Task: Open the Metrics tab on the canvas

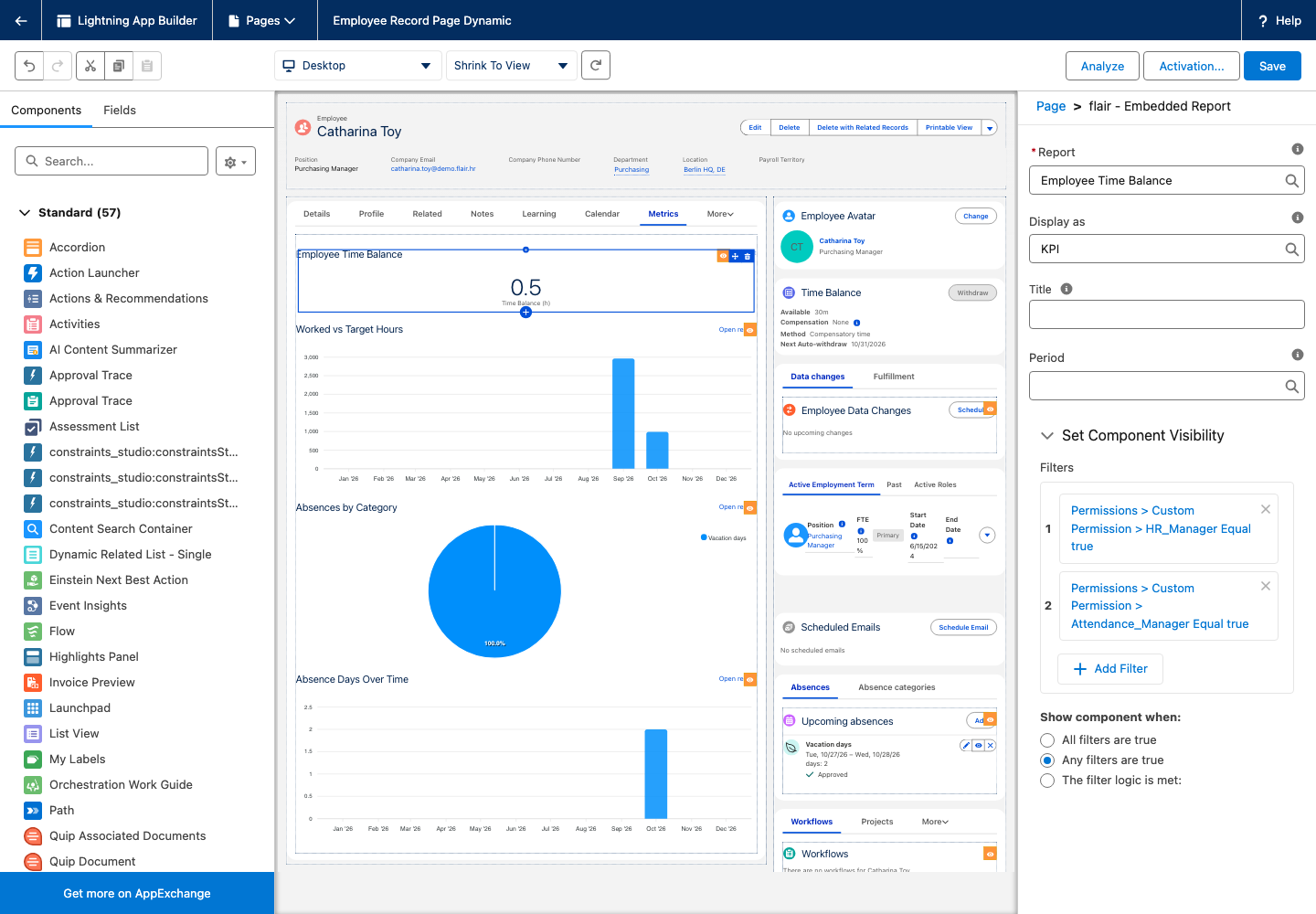Action: pos(663,214)
